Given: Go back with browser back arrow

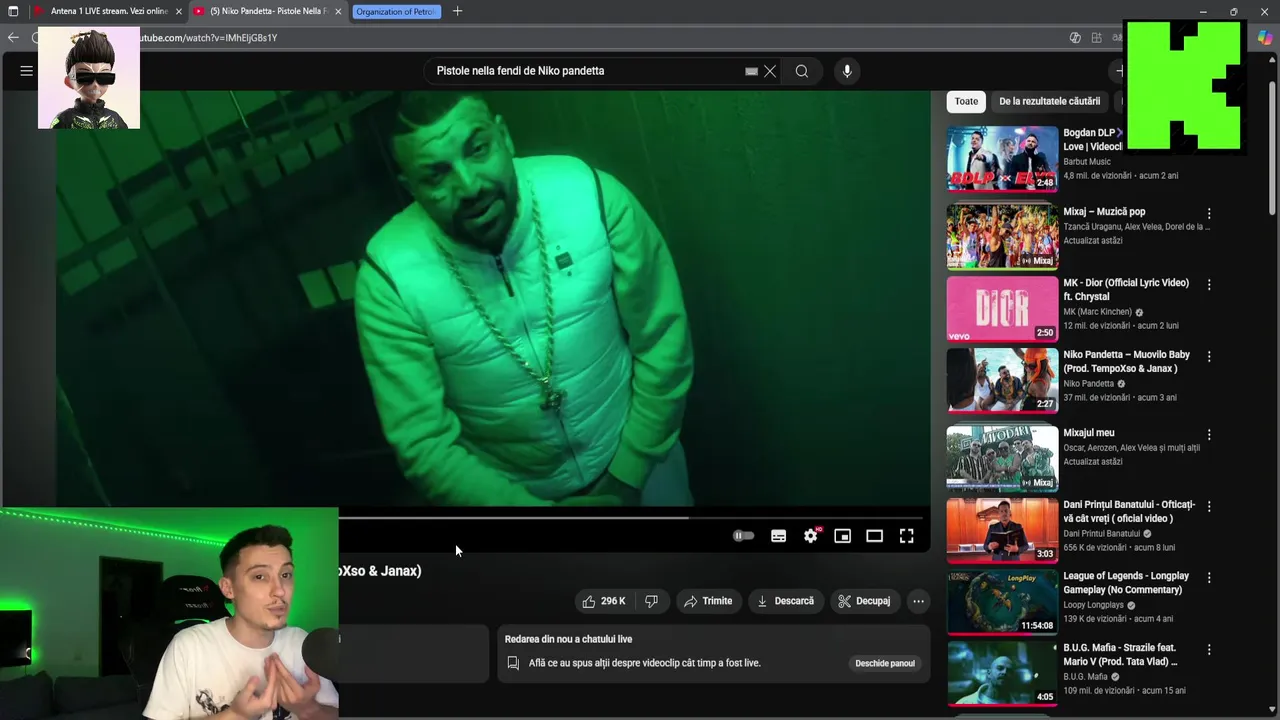Looking at the screenshot, I should coord(13,37).
